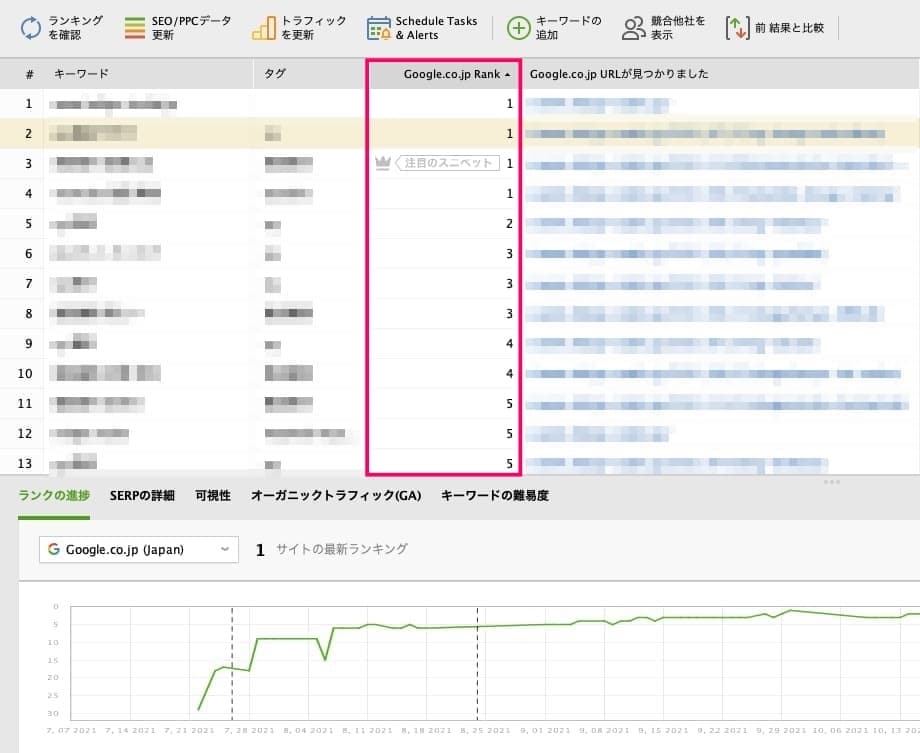The image size is (920, 753).
Task: Click the SEO/PPCデータ更新 bars icon
Action: click(x=134, y=28)
